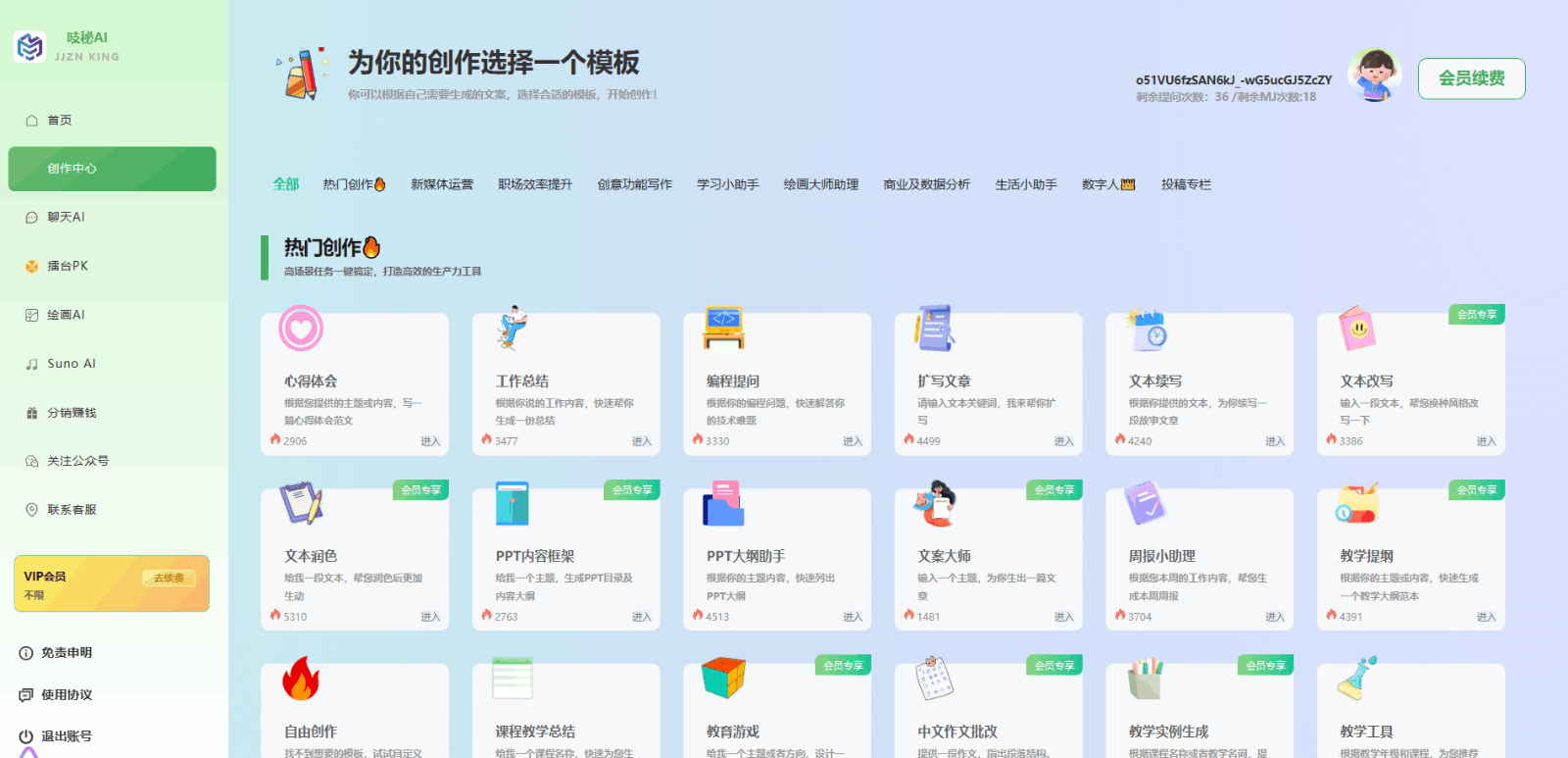Open the 免责申明 link
The image size is (1568, 758).
point(66,653)
